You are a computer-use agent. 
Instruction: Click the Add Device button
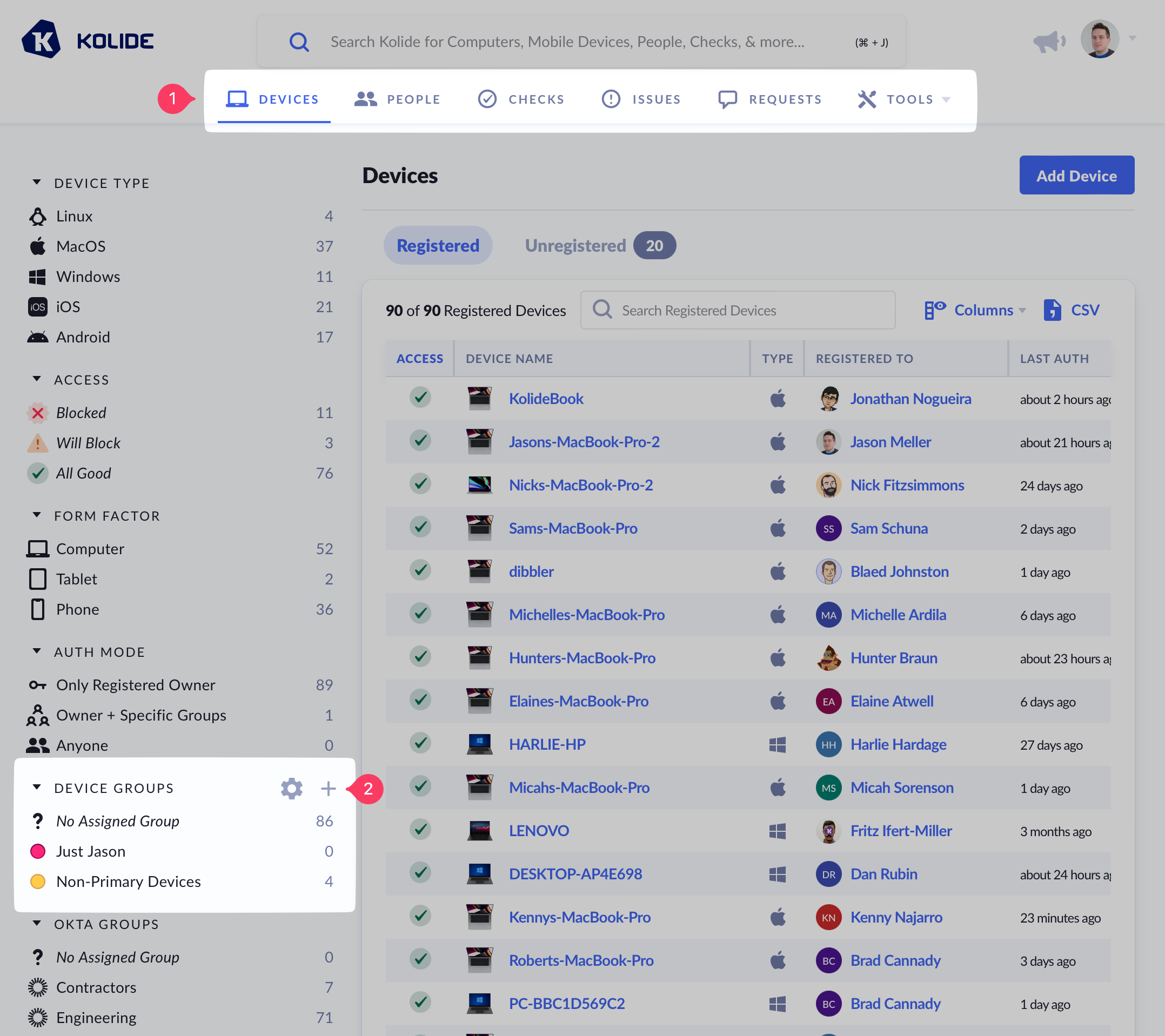[1076, 176]
